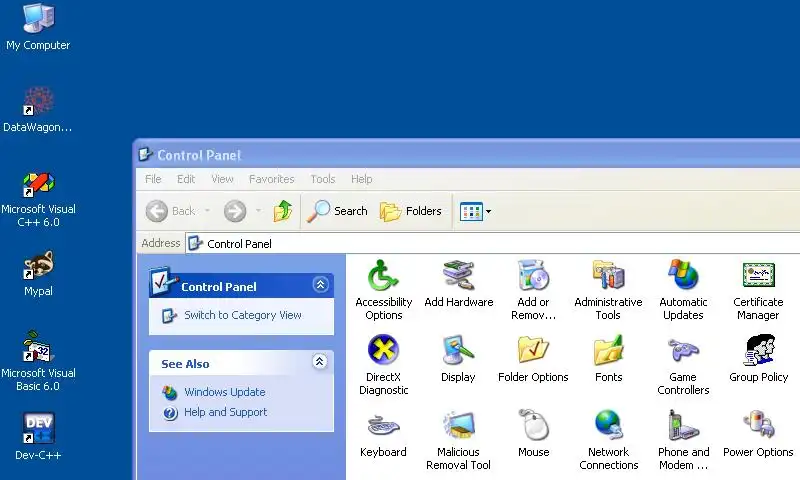
Task: Open the View menu
Action: coord(222,179)
